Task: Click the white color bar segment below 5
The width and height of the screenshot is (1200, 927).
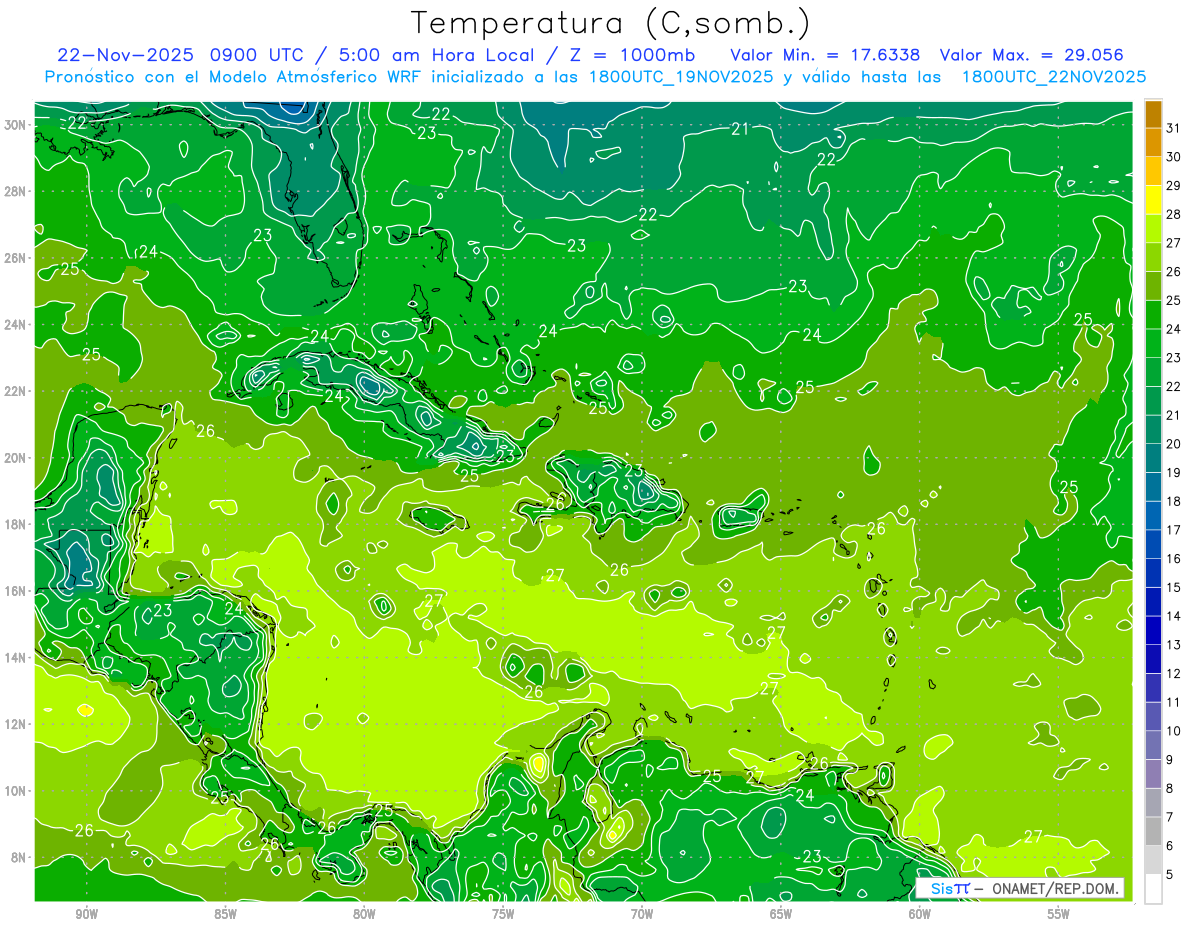Action: click(1153, 888)
